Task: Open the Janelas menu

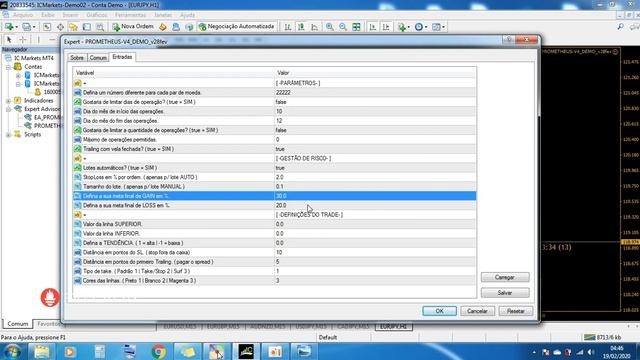Action: (163, 15)
